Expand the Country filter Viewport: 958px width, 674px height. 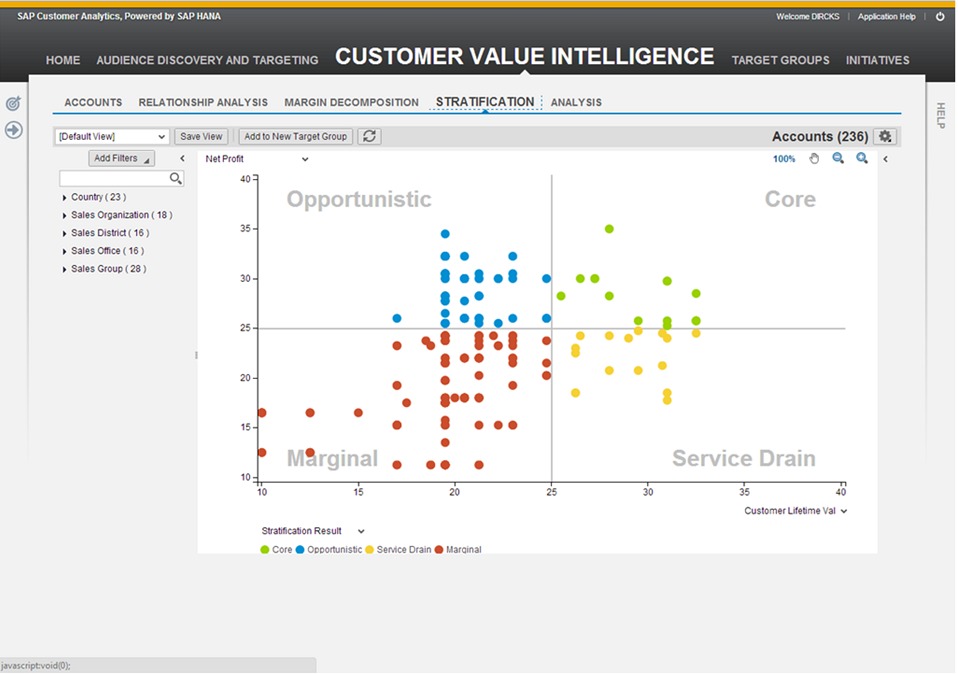tap(64, 197)
